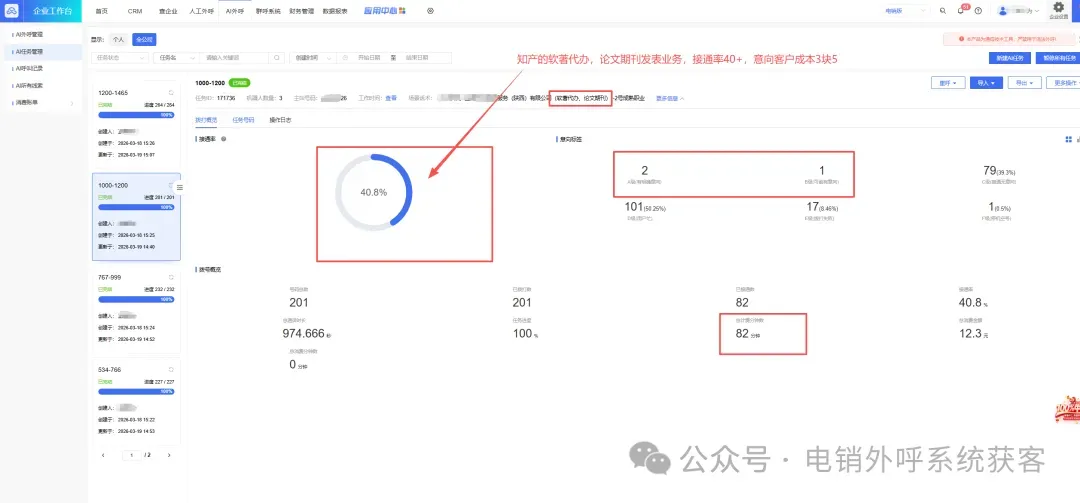Open the 财务管理 top menu

pyautogui.click(x=302, y=11)
